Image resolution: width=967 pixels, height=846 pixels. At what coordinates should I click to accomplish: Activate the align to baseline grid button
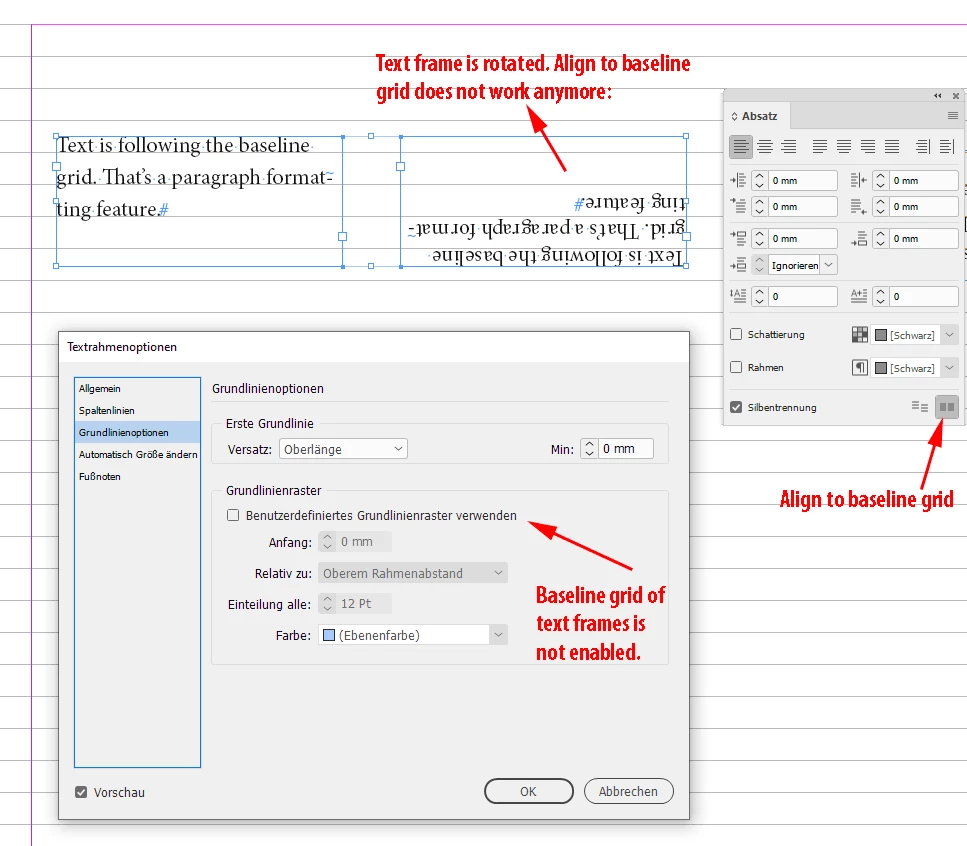pyautogui.click(x=947, y=407)
